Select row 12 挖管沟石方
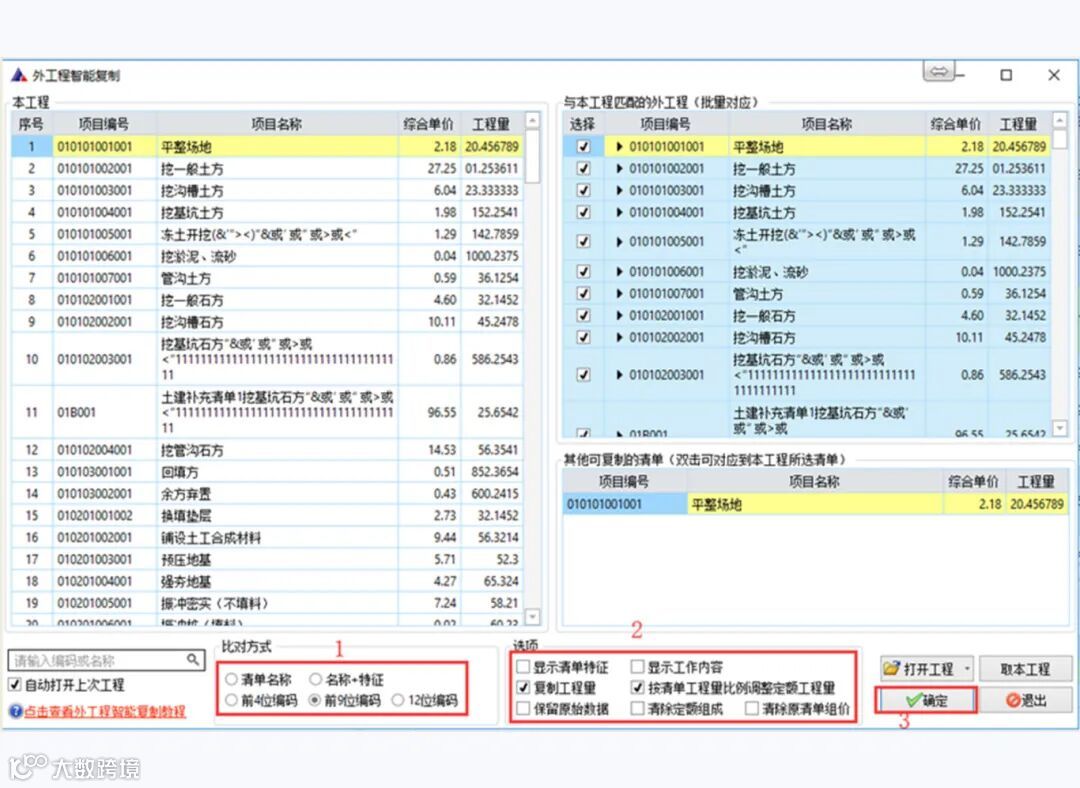The image size is (1080, 788). click(x=267, y=450)
